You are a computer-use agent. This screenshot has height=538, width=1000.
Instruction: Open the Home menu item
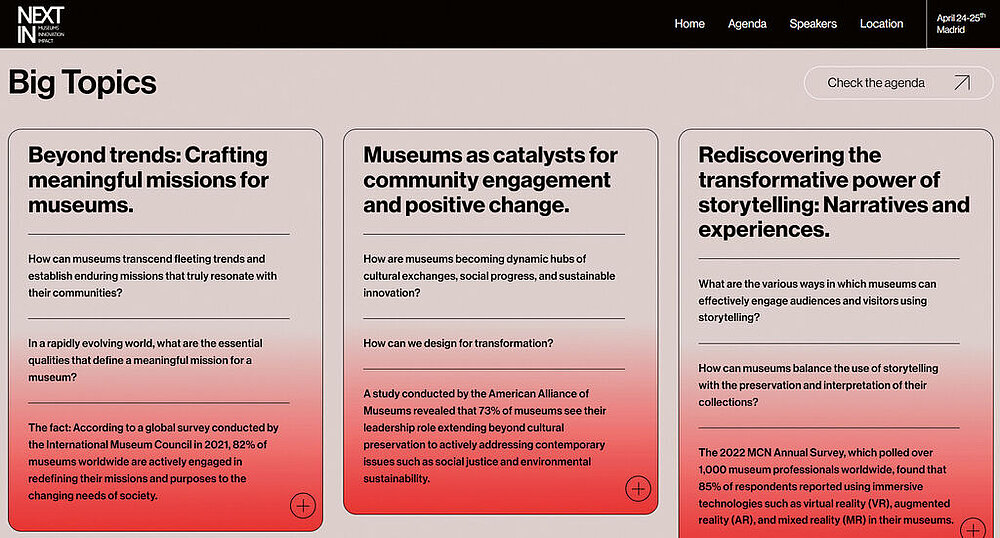[689, 24]
